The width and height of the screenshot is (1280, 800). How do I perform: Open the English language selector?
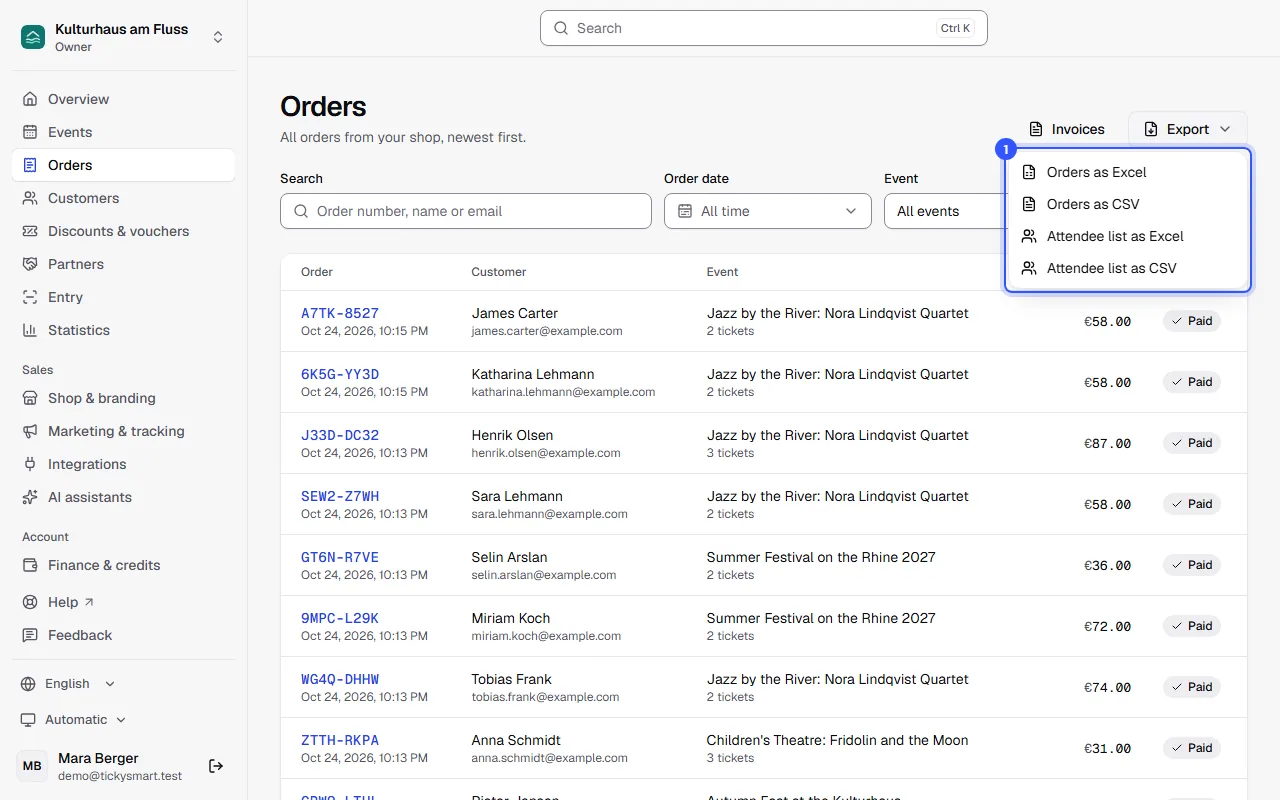coord(68,684)
